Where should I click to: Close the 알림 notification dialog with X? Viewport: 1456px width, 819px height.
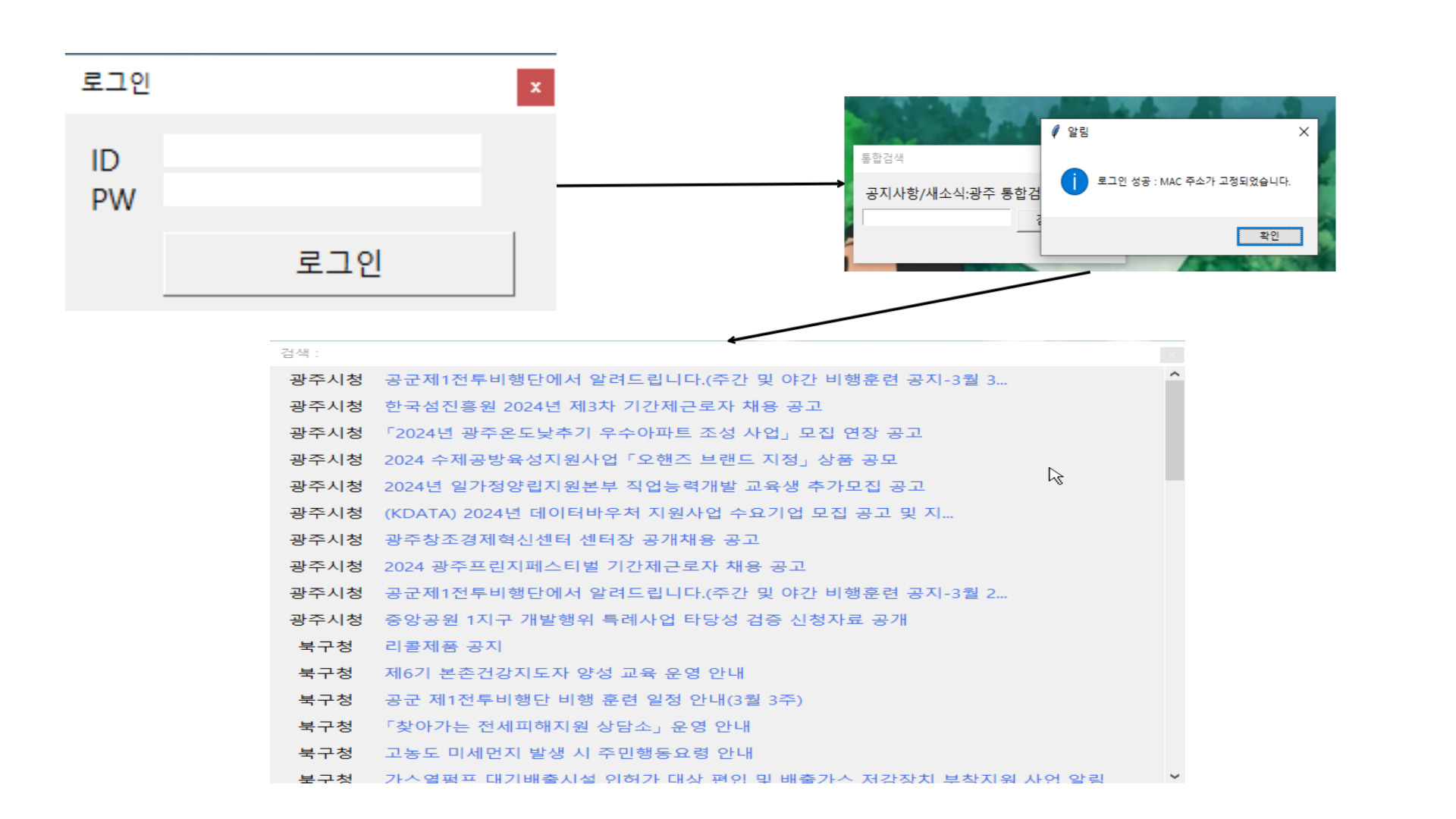click(1304, 131)
